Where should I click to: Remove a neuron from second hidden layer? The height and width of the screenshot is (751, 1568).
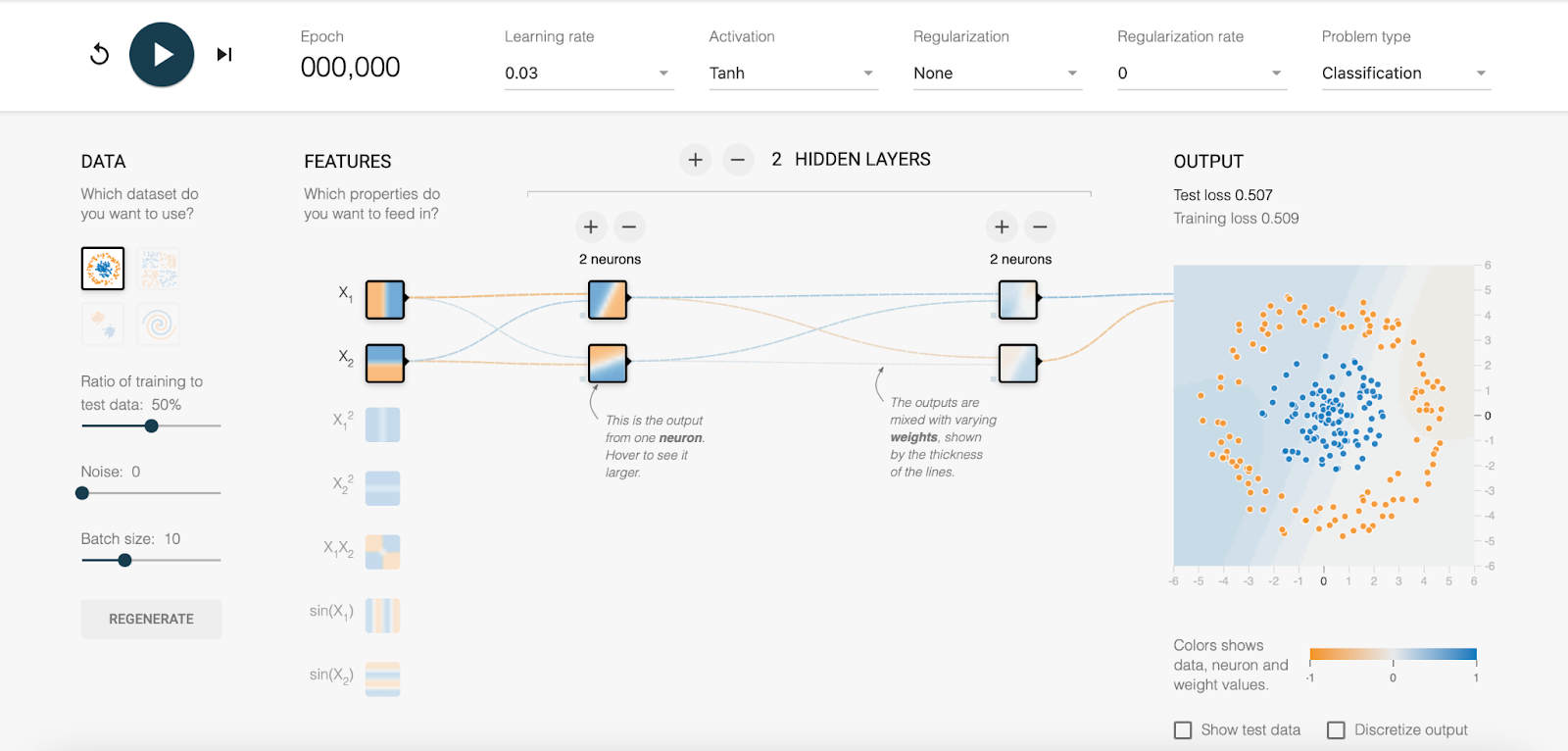[1040, 226]
